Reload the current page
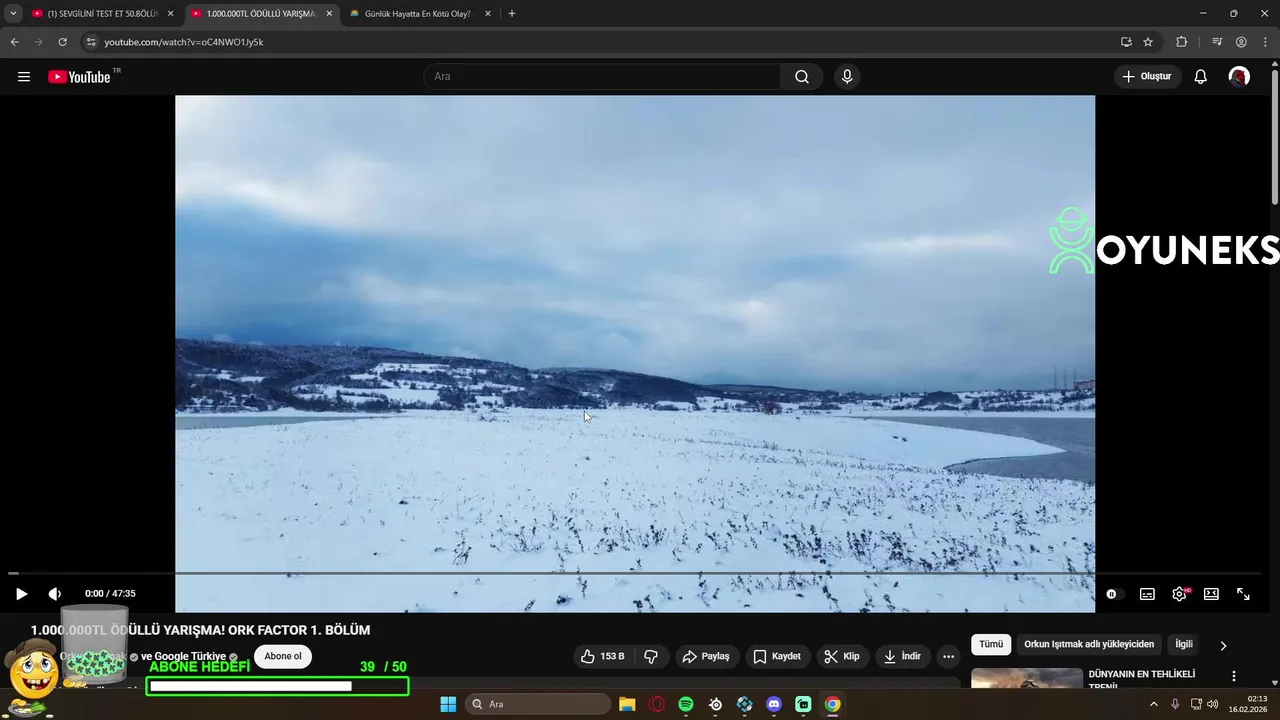This screenshot has width=1280, height=720. pos(62,42)
